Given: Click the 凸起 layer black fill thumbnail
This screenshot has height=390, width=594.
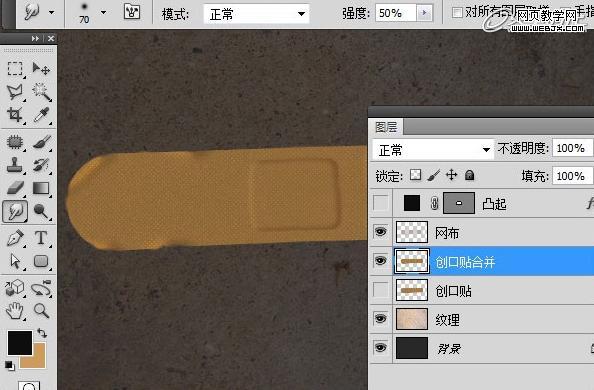Looking at the screenshot, I should click(412, 203).
